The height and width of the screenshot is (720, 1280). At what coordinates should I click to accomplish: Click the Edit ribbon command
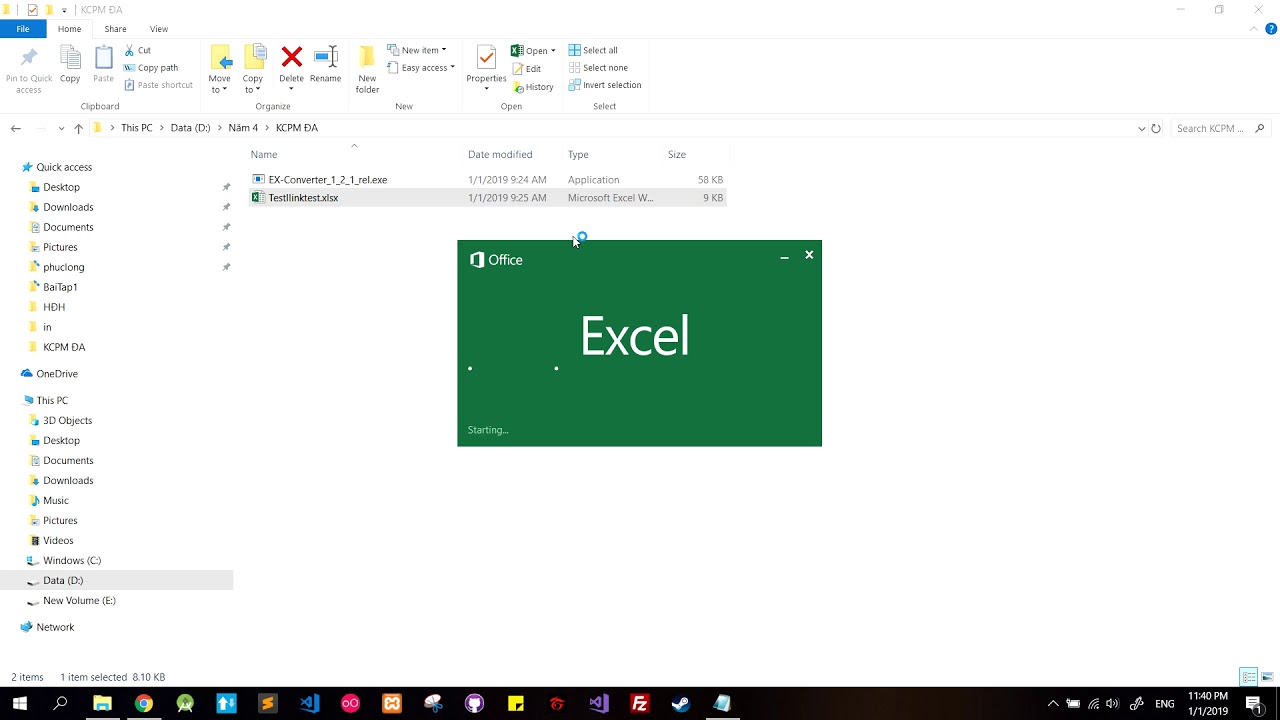click(x=527, y=69)
